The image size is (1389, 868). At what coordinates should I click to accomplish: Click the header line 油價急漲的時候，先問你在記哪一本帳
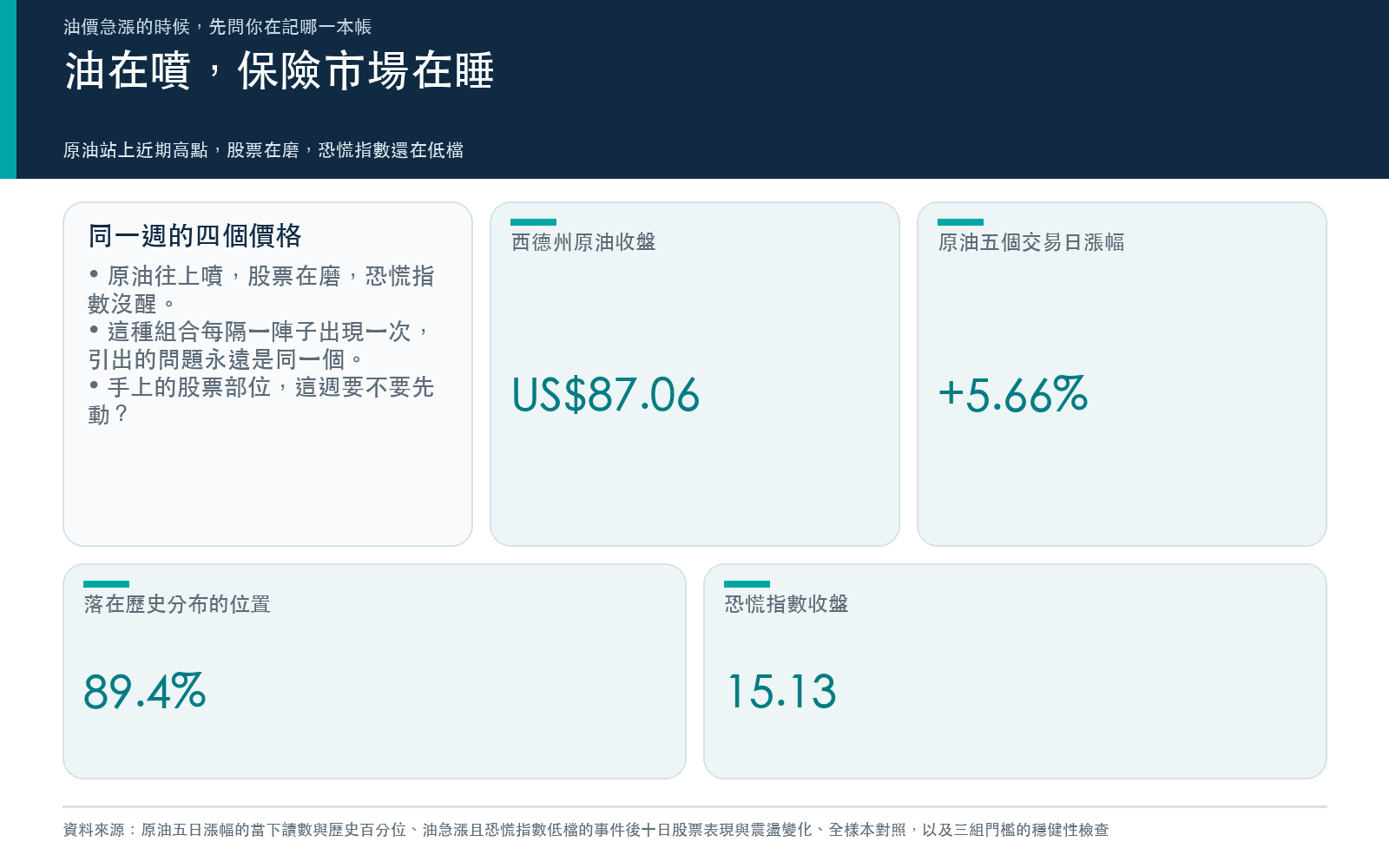pos(217,27)
